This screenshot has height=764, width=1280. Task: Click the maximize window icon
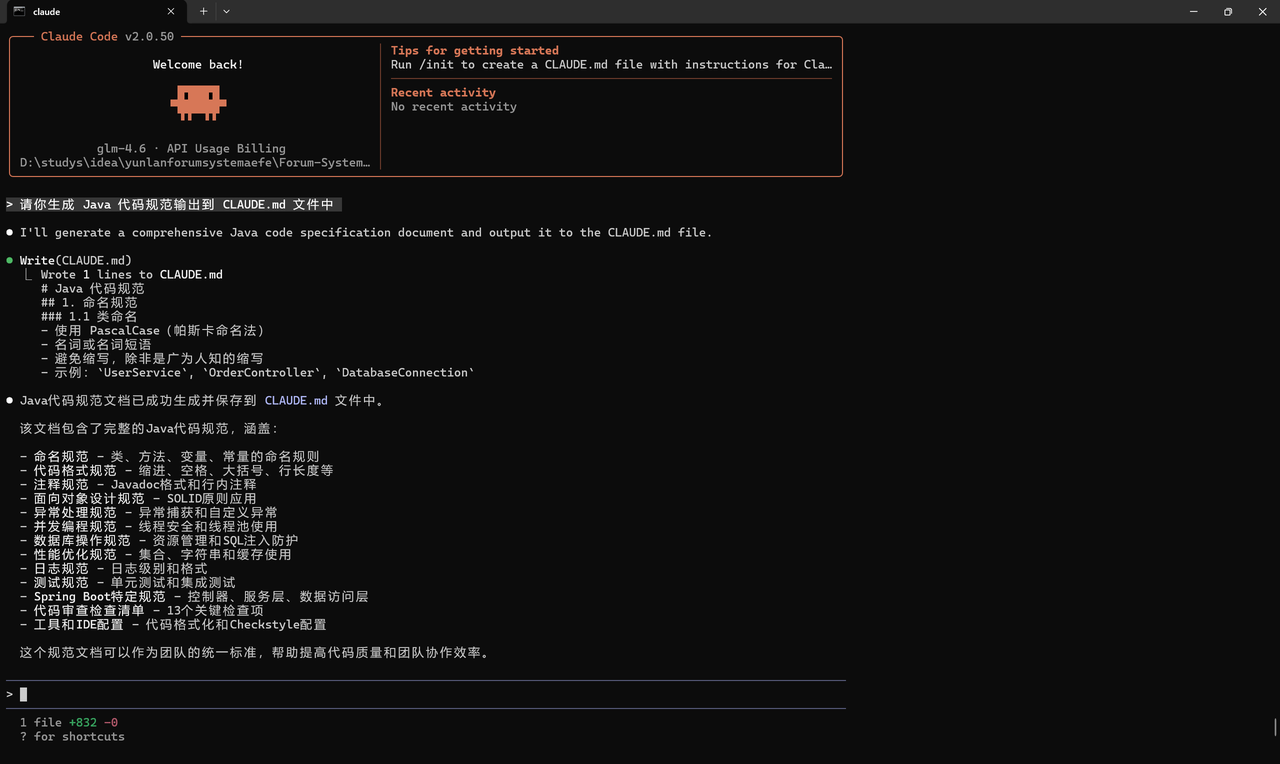1227,11
